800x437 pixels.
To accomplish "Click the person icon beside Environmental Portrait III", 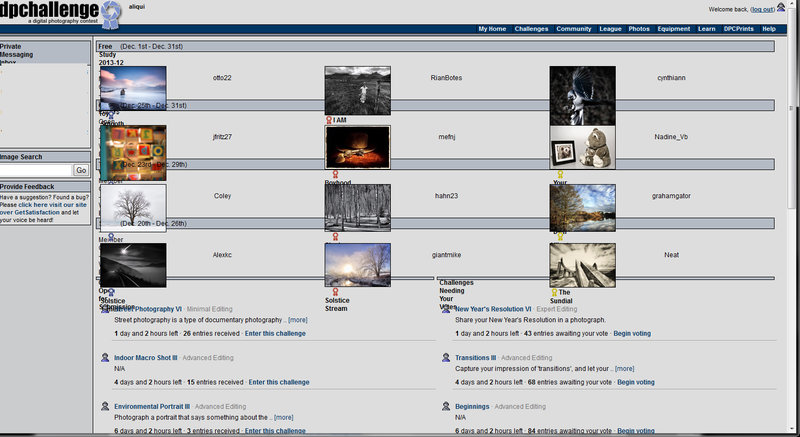I will [105, 406].
